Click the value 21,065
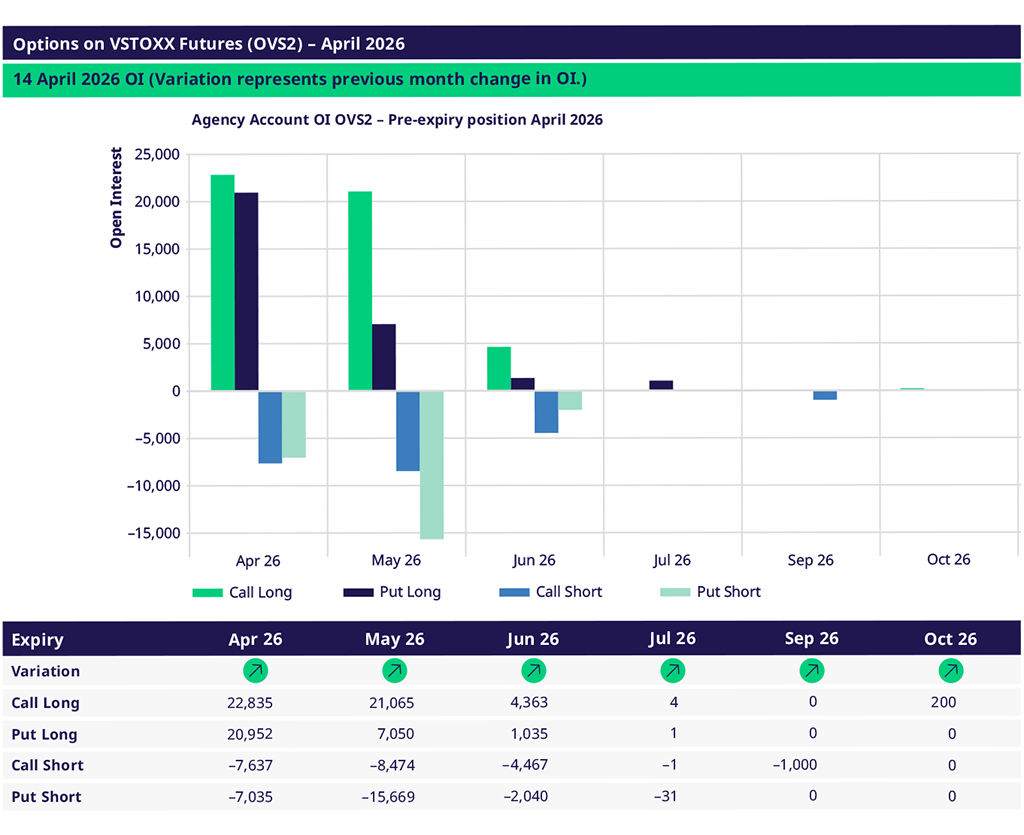The image size is (1024, 835). tap(392, 703)
